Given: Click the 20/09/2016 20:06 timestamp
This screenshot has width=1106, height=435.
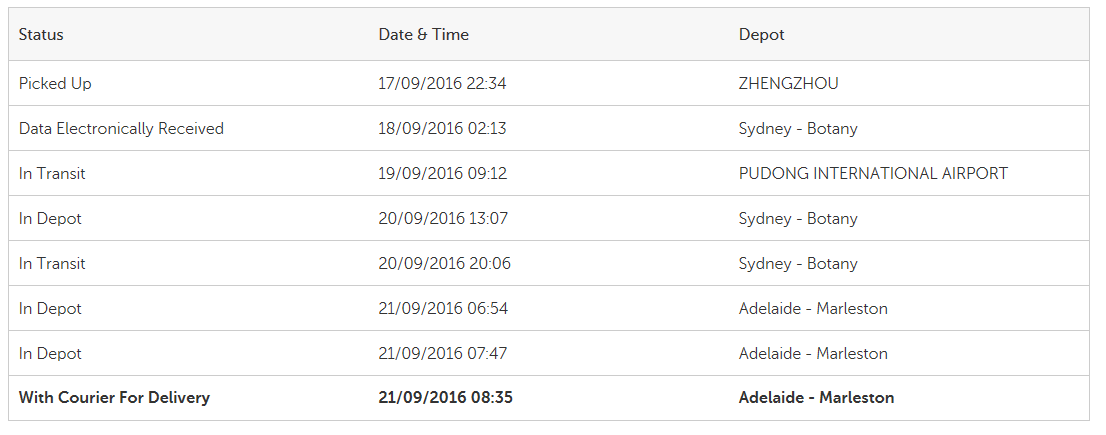Looking at the screenshot, I should (444, 264).
